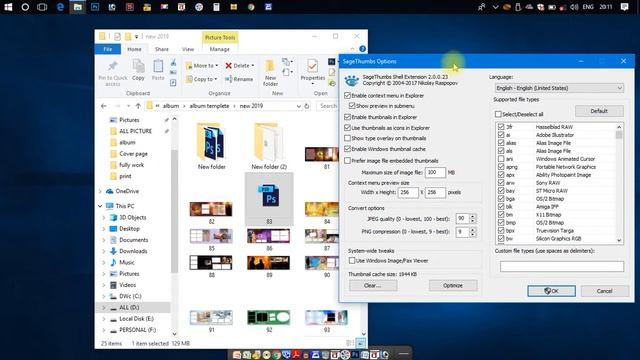Open Cortana search circle in taskbar
The image size is (640, 360).
click(x=25, y=7)
